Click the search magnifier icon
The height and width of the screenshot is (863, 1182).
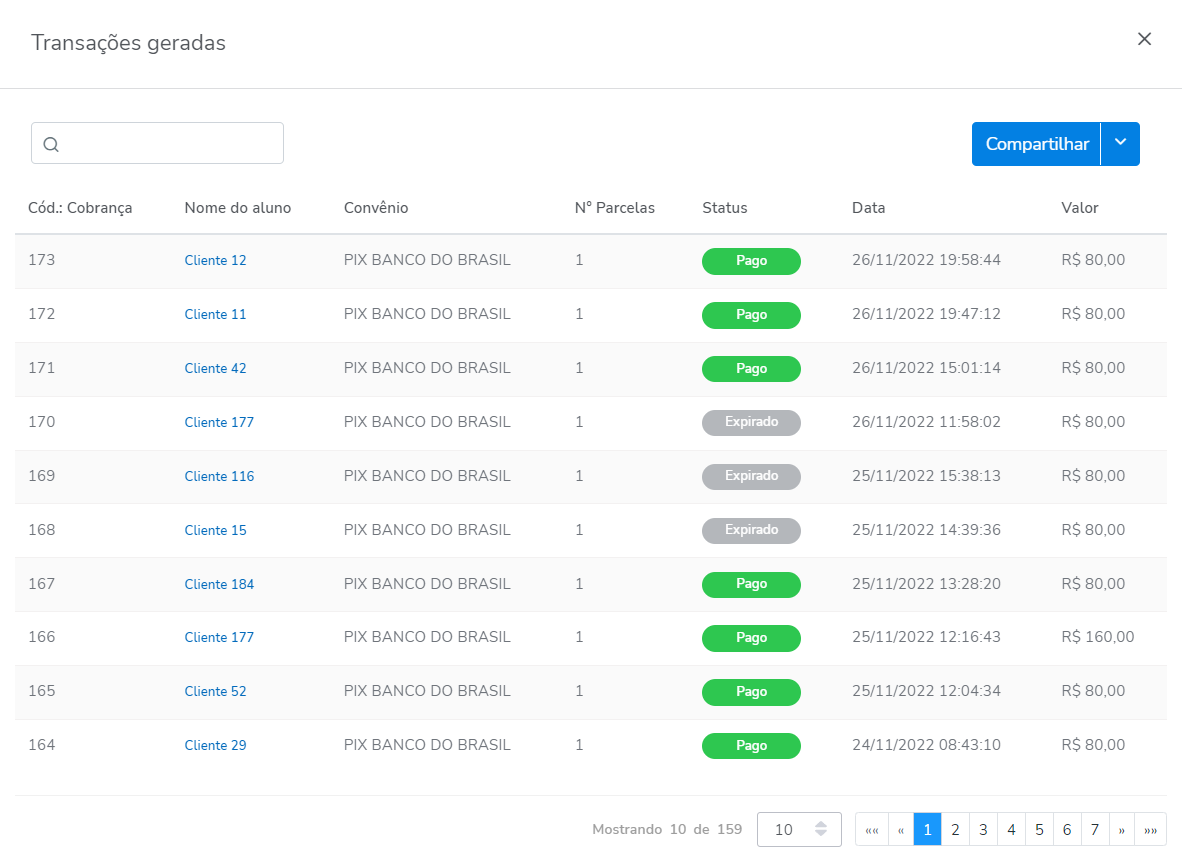51,144
